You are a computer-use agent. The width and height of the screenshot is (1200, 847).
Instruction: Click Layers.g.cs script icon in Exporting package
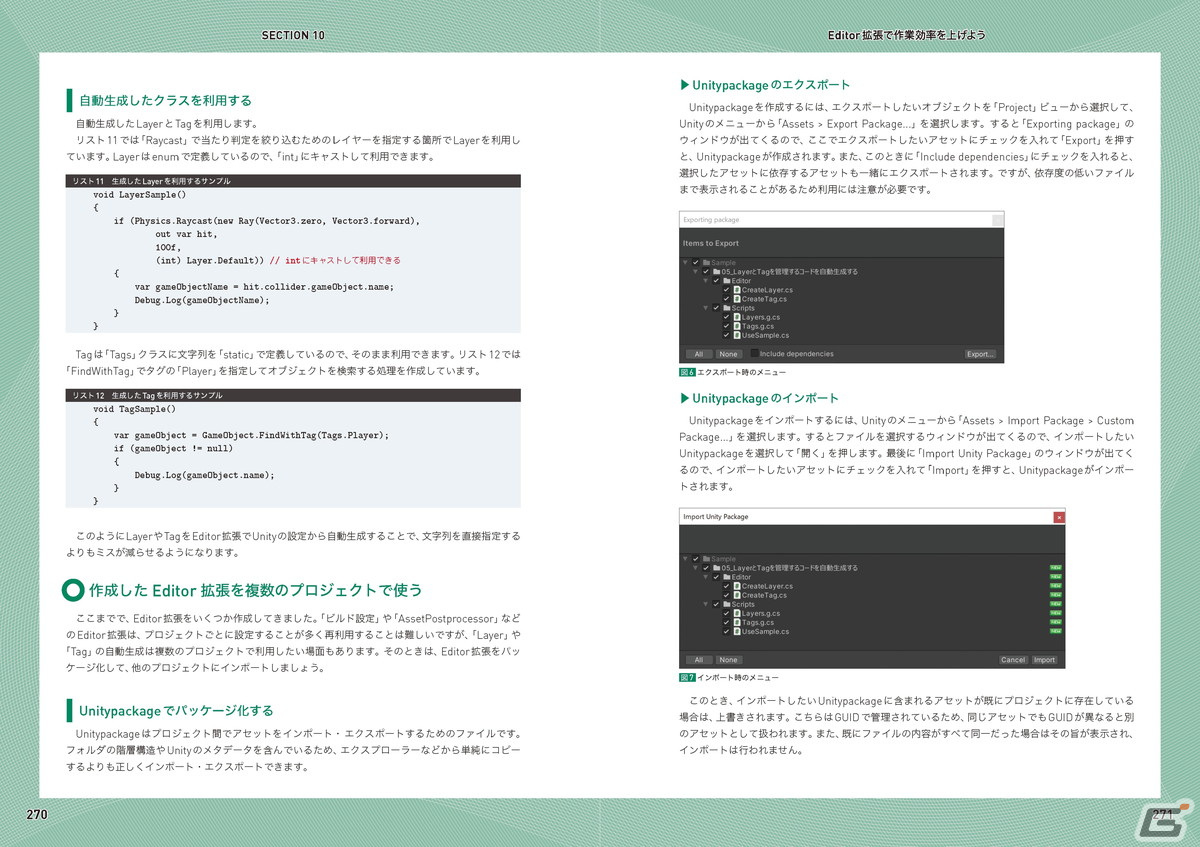click(x=737, y=317)
